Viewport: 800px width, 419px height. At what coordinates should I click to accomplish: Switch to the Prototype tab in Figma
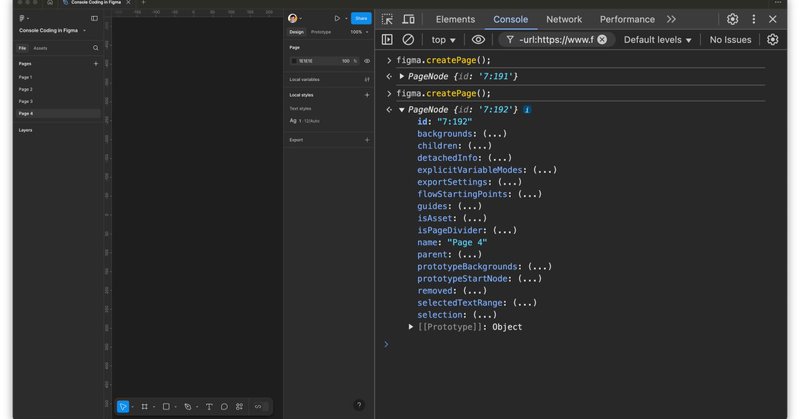321,32
